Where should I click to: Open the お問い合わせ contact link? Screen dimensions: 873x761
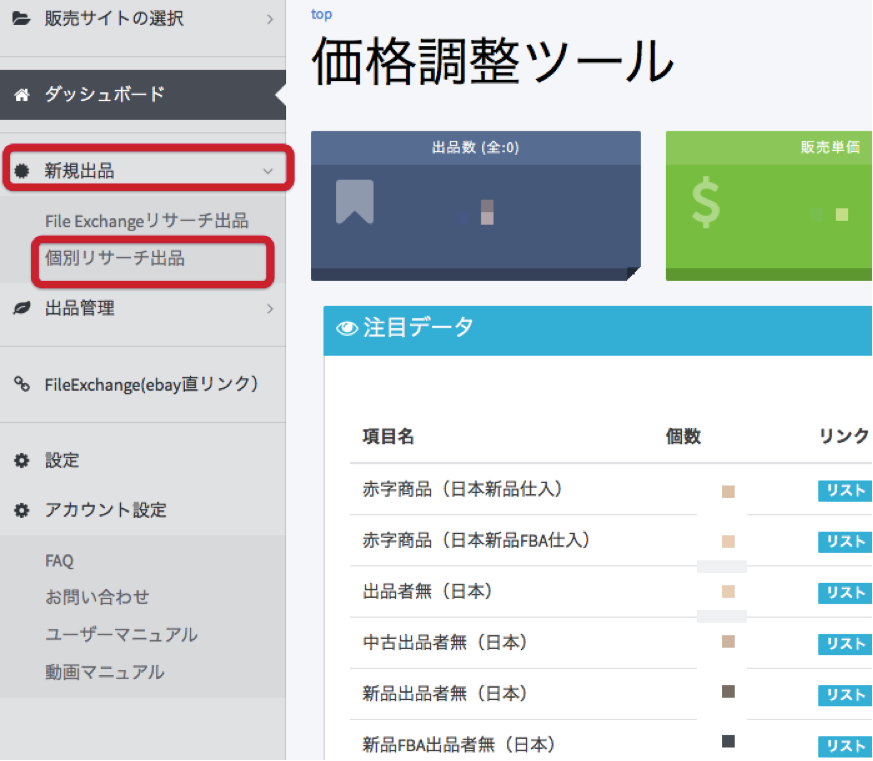(97, 597)
